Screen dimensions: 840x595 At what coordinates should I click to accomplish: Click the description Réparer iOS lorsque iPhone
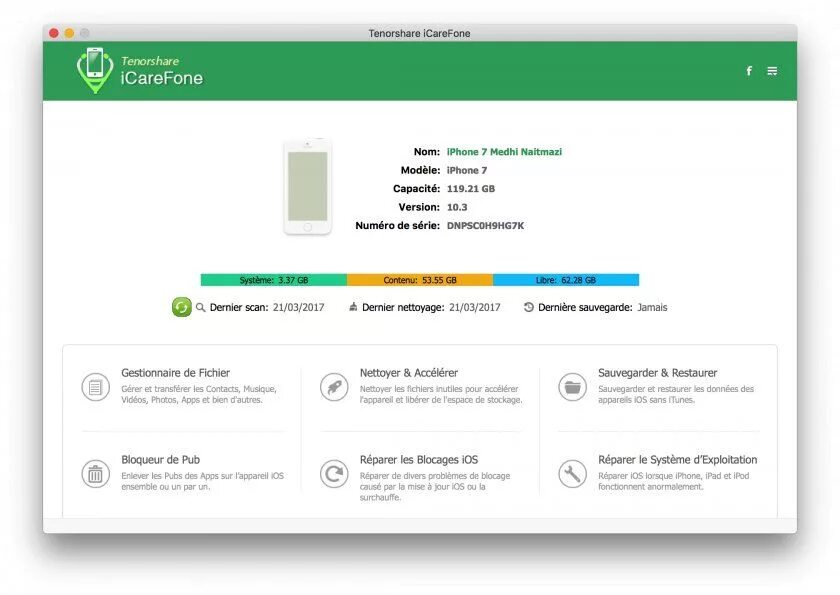click(674, 481)
